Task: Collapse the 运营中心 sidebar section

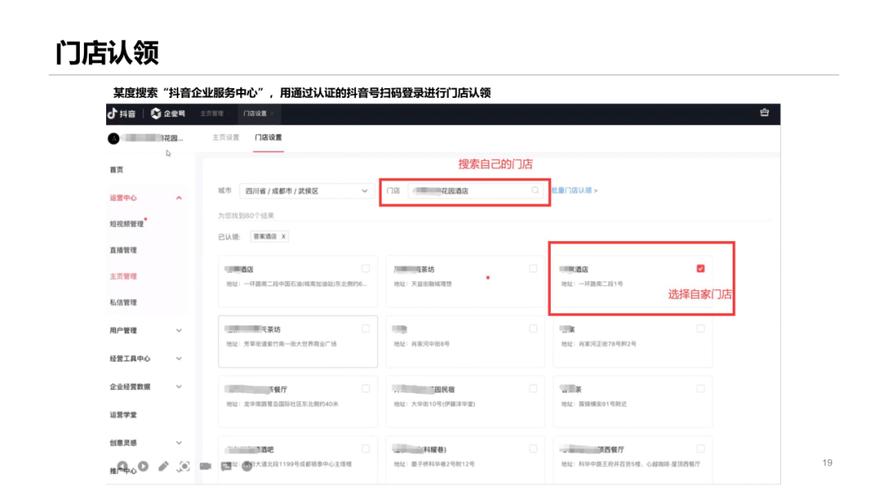Action: pos(179,198)
